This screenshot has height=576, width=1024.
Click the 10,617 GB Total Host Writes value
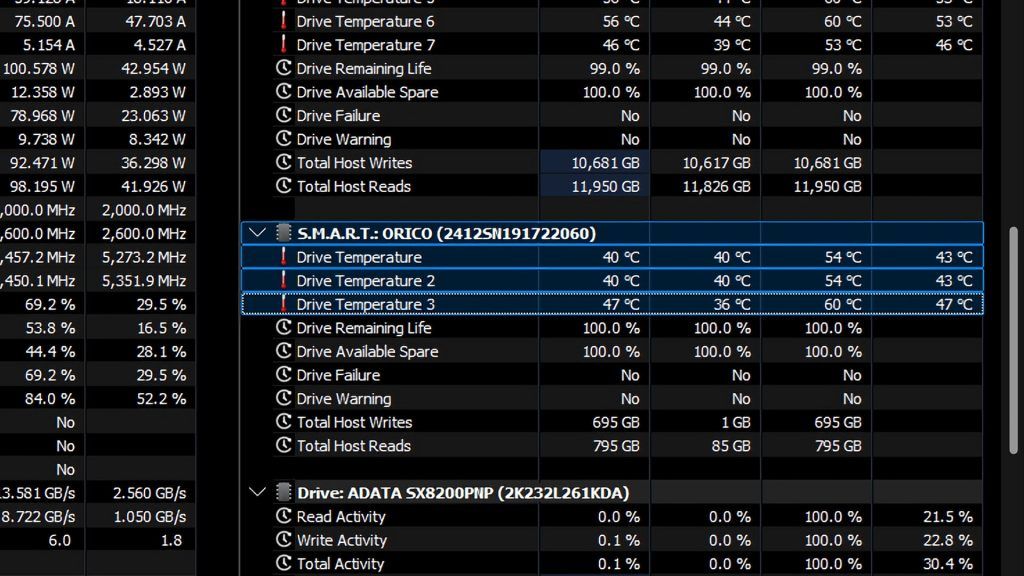(x=716, y=163)
